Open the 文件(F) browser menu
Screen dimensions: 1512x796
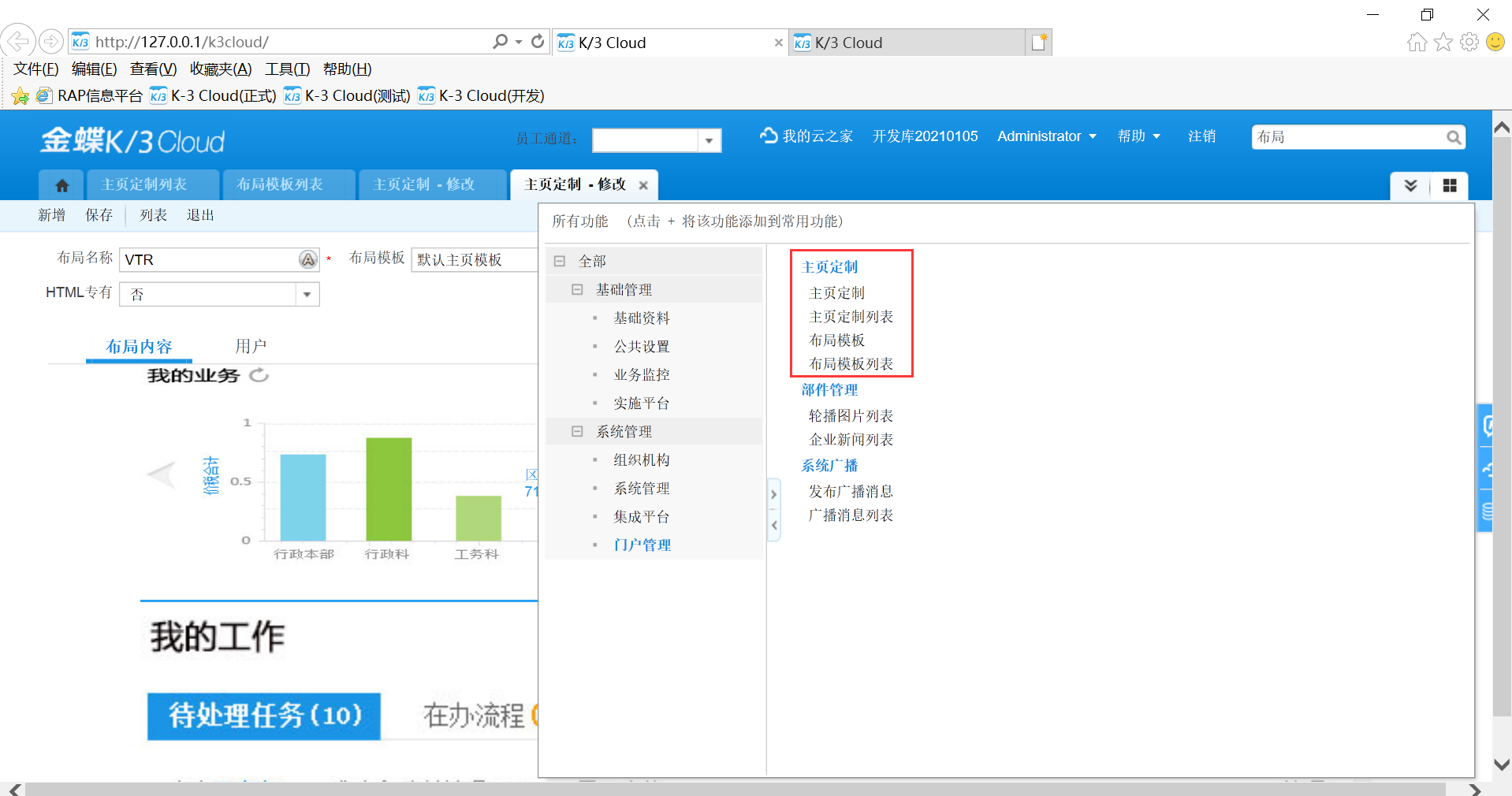click(36, 69)
